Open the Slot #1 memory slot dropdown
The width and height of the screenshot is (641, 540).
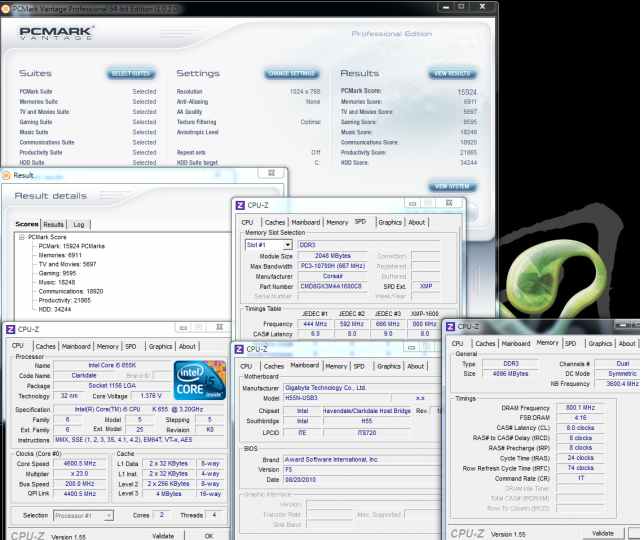tap(288, 245)
